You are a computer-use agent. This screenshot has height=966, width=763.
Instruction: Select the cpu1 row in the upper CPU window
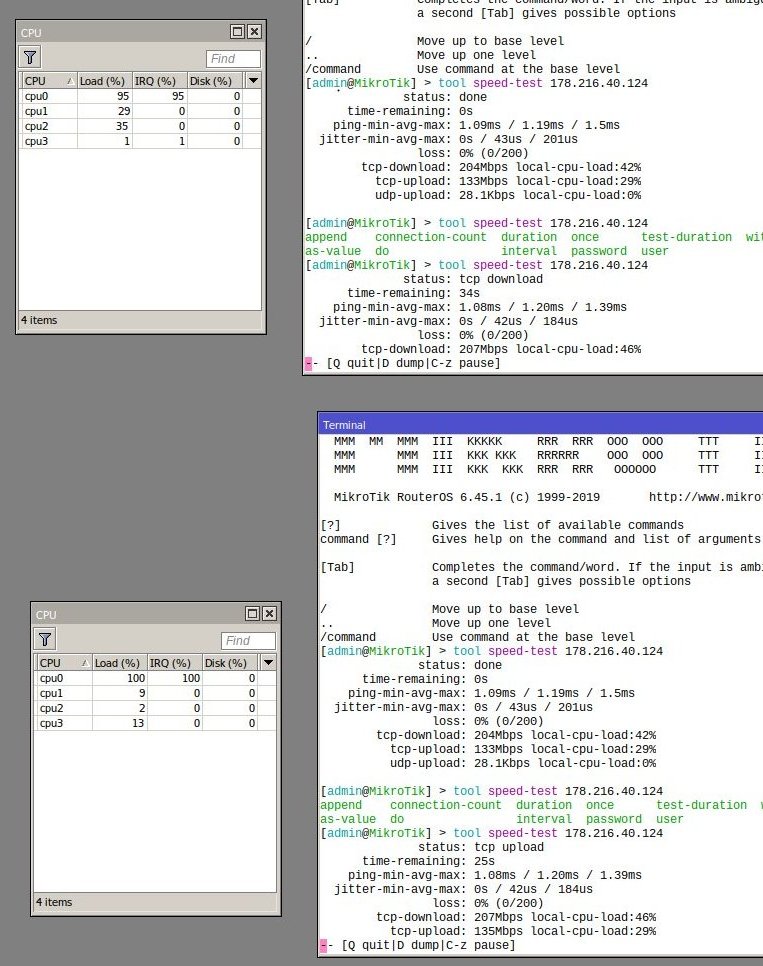(141, 111)
